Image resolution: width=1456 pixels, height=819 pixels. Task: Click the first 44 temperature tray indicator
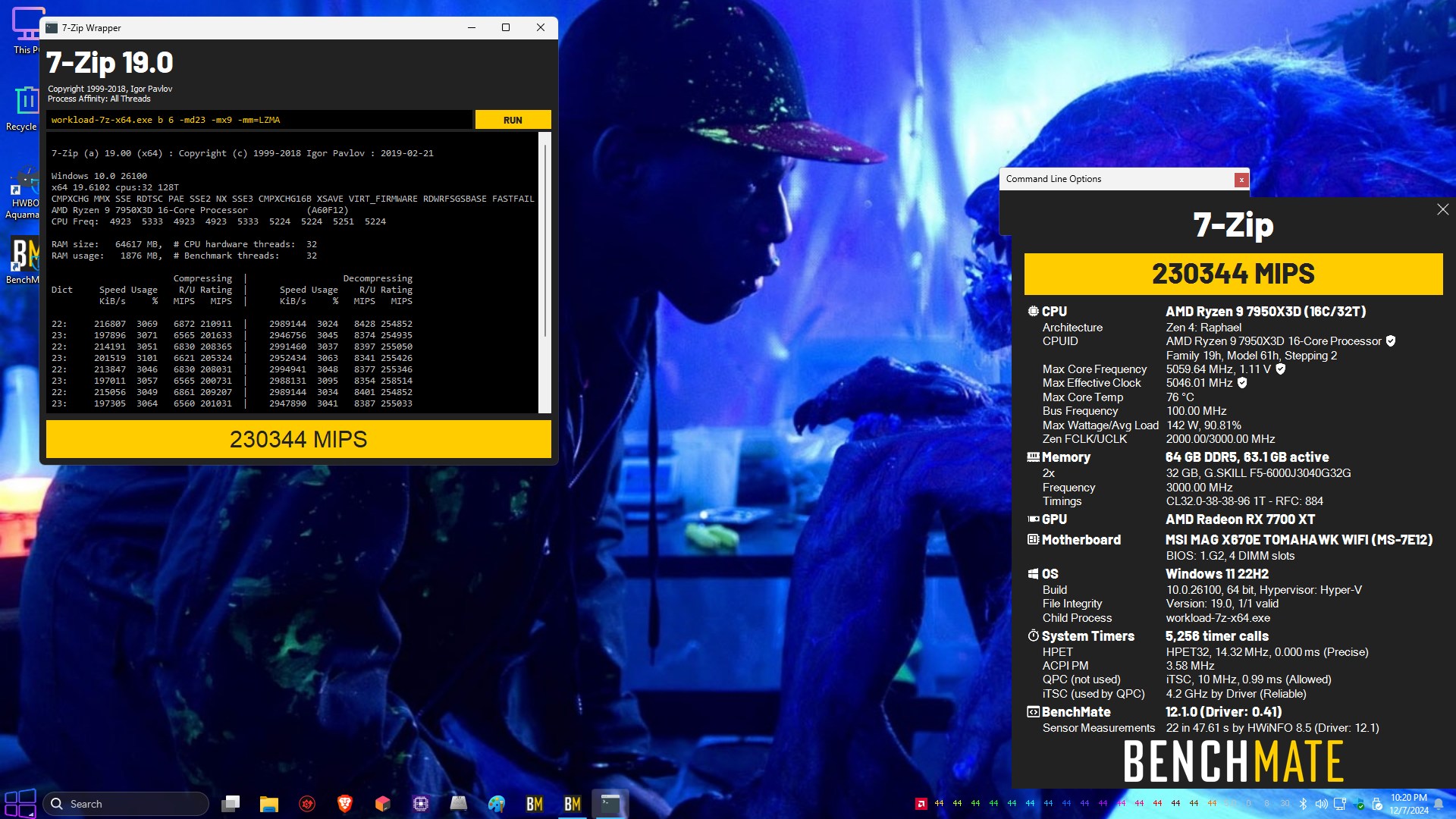click(939, 804)
